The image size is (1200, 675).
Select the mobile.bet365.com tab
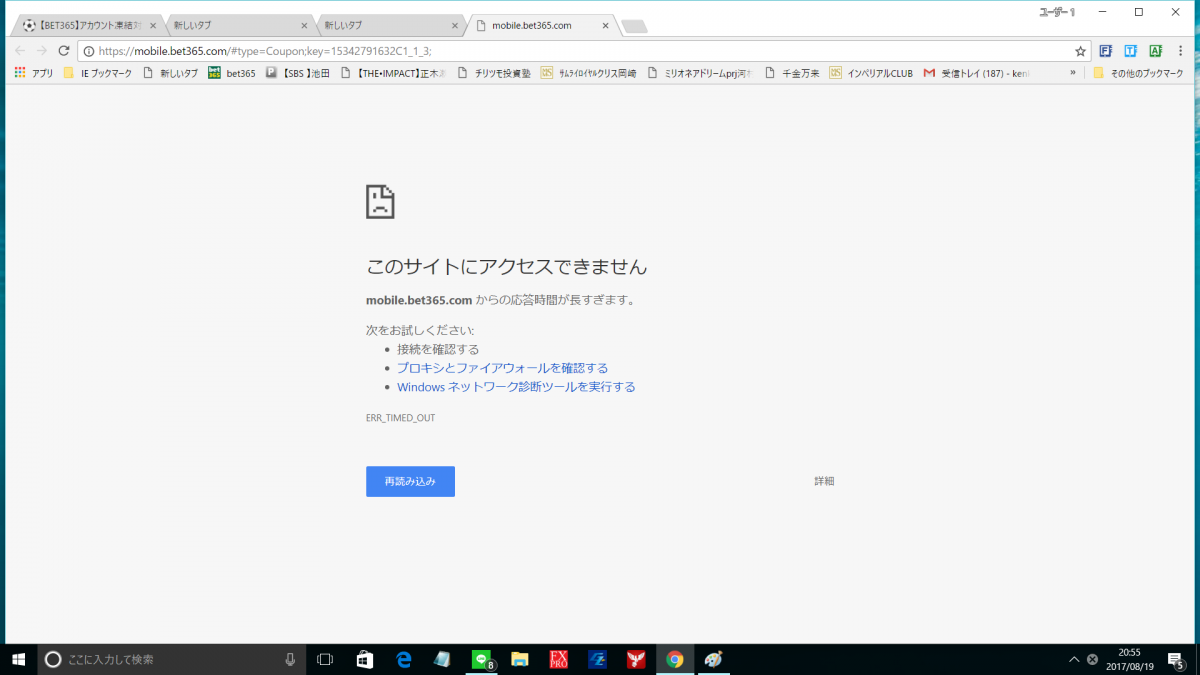click(540, 25)
